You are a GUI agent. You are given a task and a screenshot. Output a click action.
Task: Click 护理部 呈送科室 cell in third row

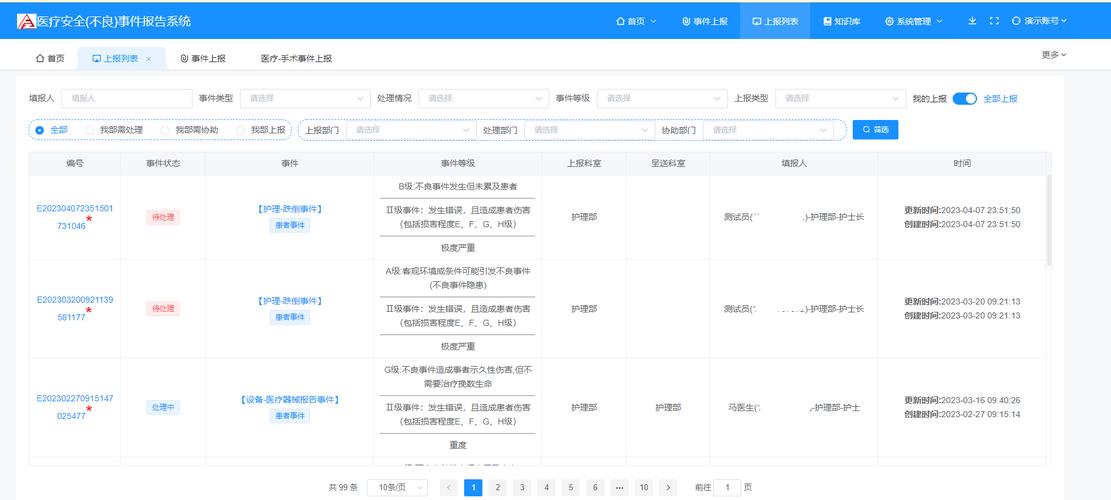[667, 407]
